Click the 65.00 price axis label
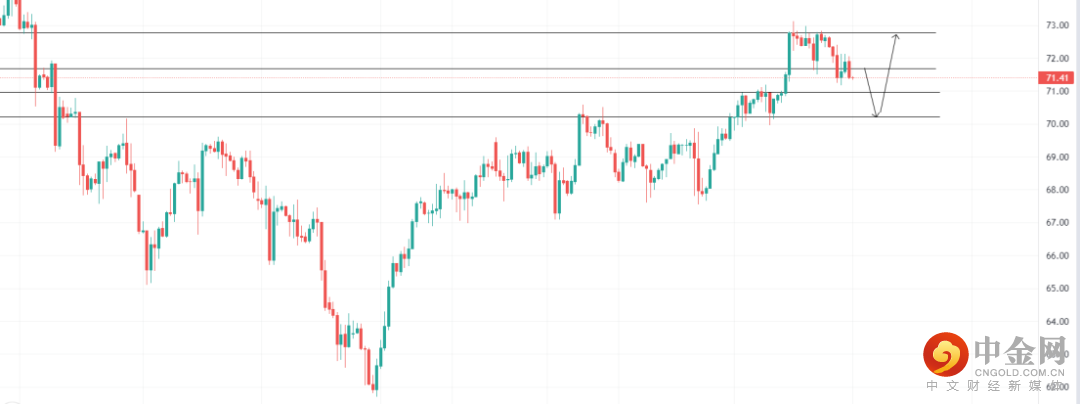1080x404 pixels. coord(1057,289)
